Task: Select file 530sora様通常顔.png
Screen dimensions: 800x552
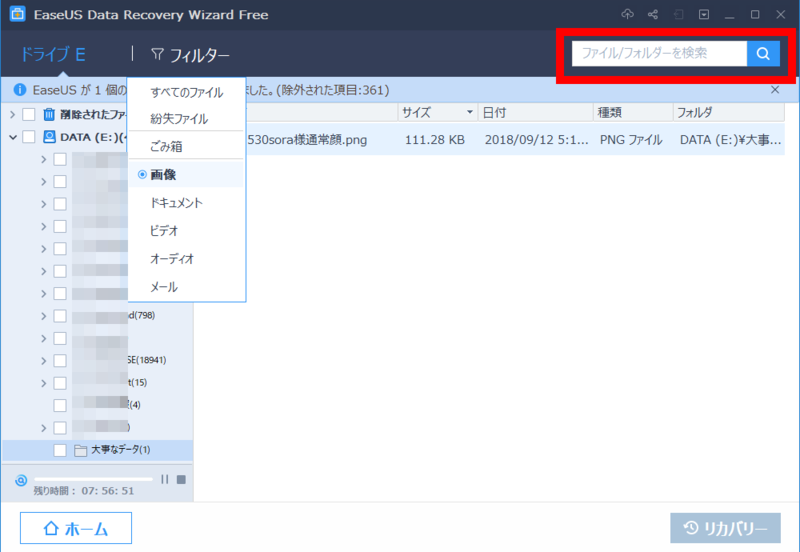Action: (307, 140)
